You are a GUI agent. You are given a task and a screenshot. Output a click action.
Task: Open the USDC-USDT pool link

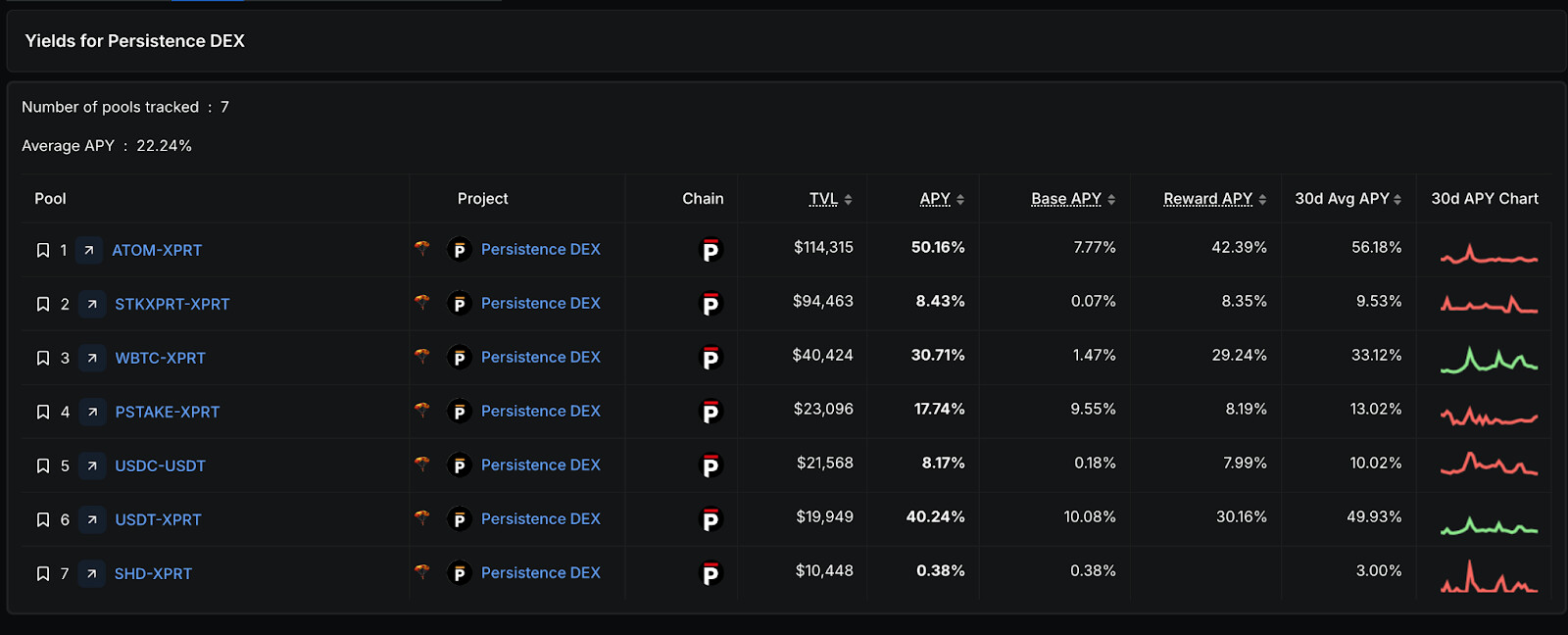click(161, 465)
